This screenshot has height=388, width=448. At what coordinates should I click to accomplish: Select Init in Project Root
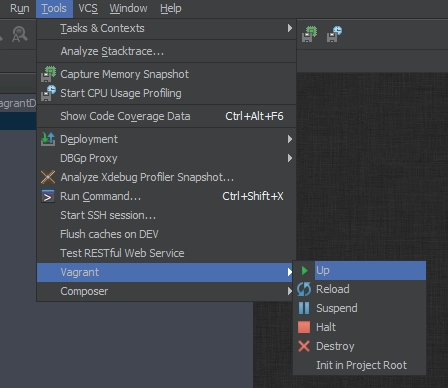click(360, 365)
